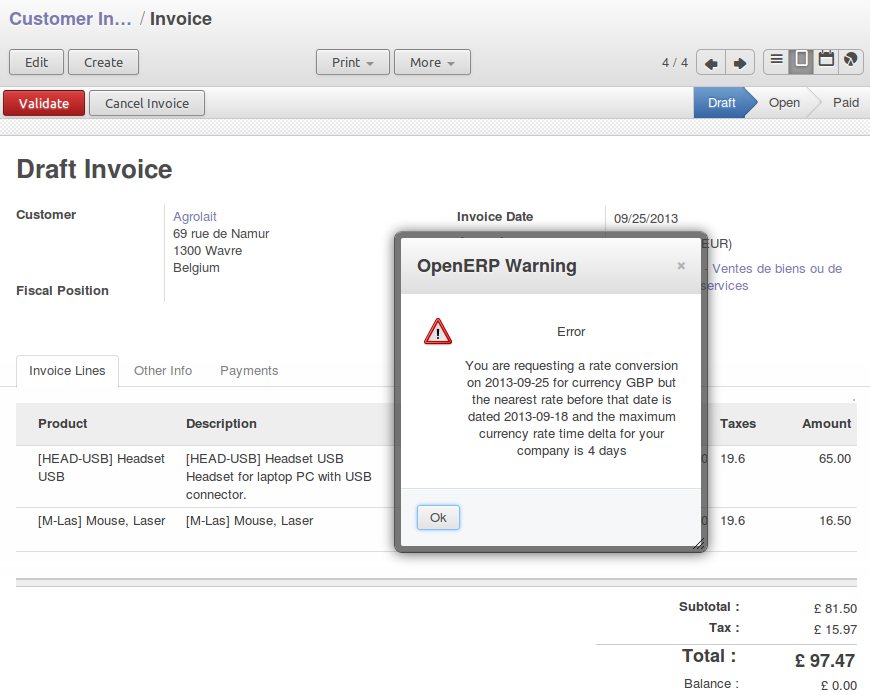Expand the More dropdown menu
Image resolution: width=870 pixels, height=695 pixels.
click(432, 62)
